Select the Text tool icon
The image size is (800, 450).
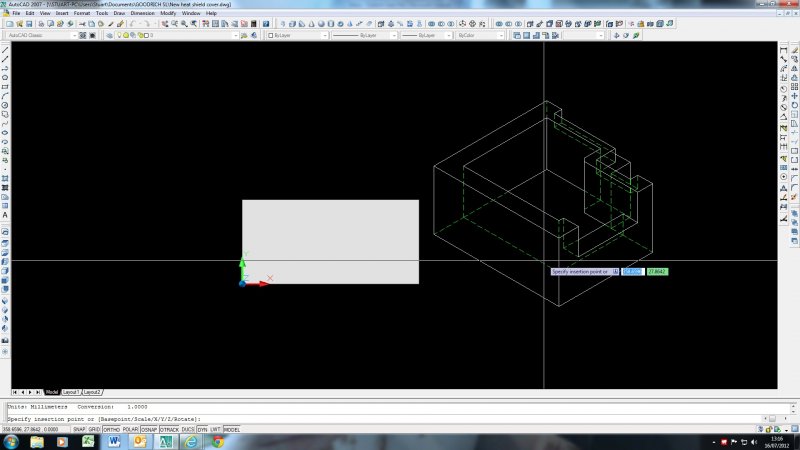pos(6,215)
